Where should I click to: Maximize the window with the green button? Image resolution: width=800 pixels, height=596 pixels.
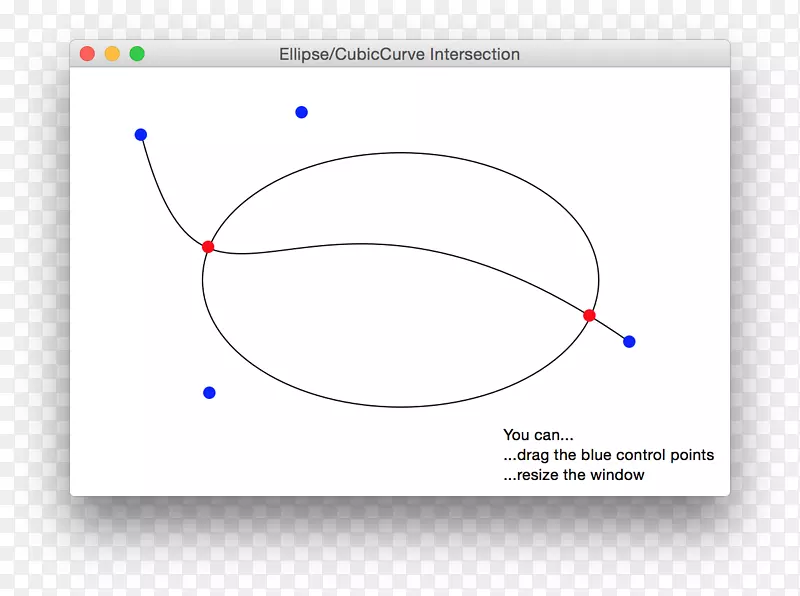pos(137,54)
